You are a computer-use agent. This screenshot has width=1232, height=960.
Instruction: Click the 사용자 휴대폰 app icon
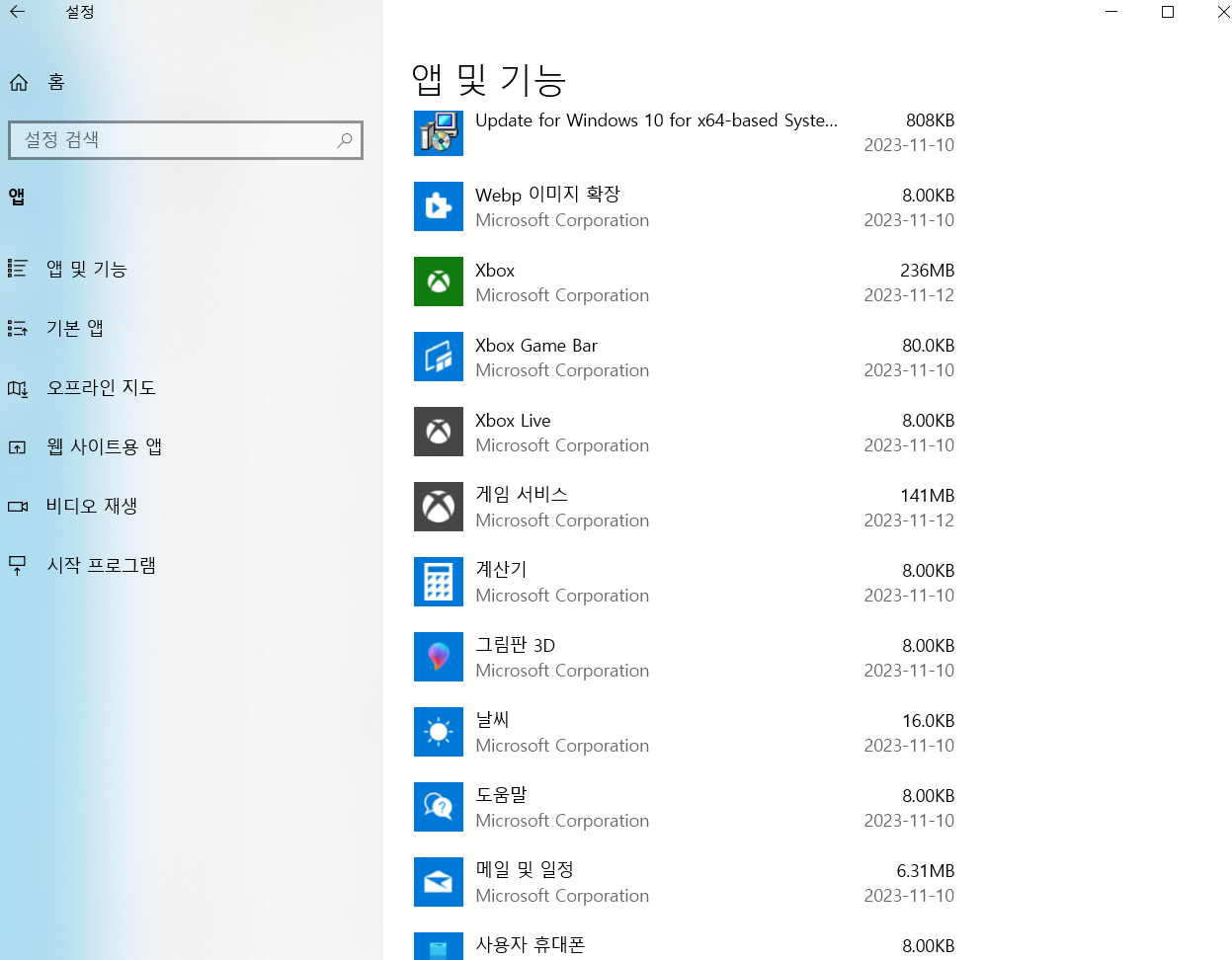click(439, 946)
